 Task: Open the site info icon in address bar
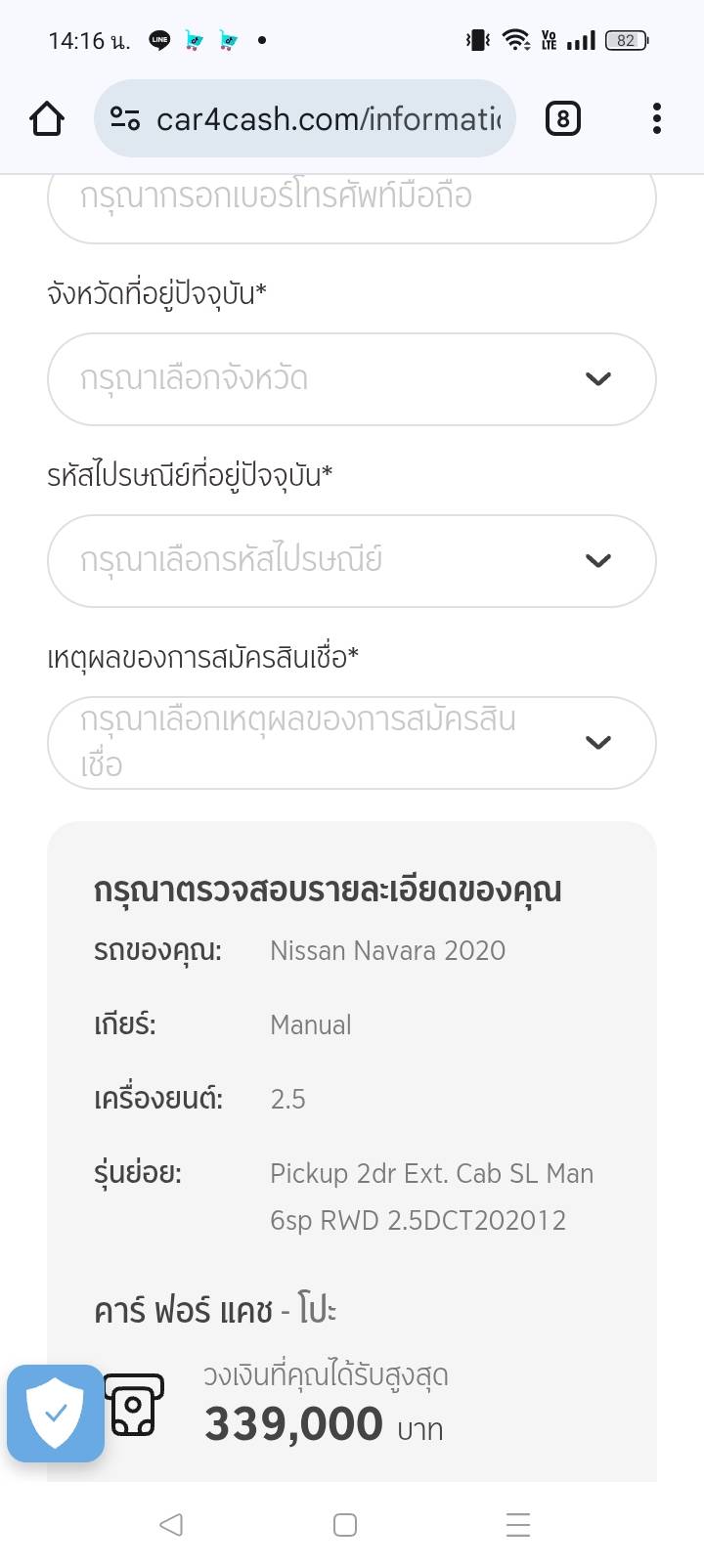124,119
